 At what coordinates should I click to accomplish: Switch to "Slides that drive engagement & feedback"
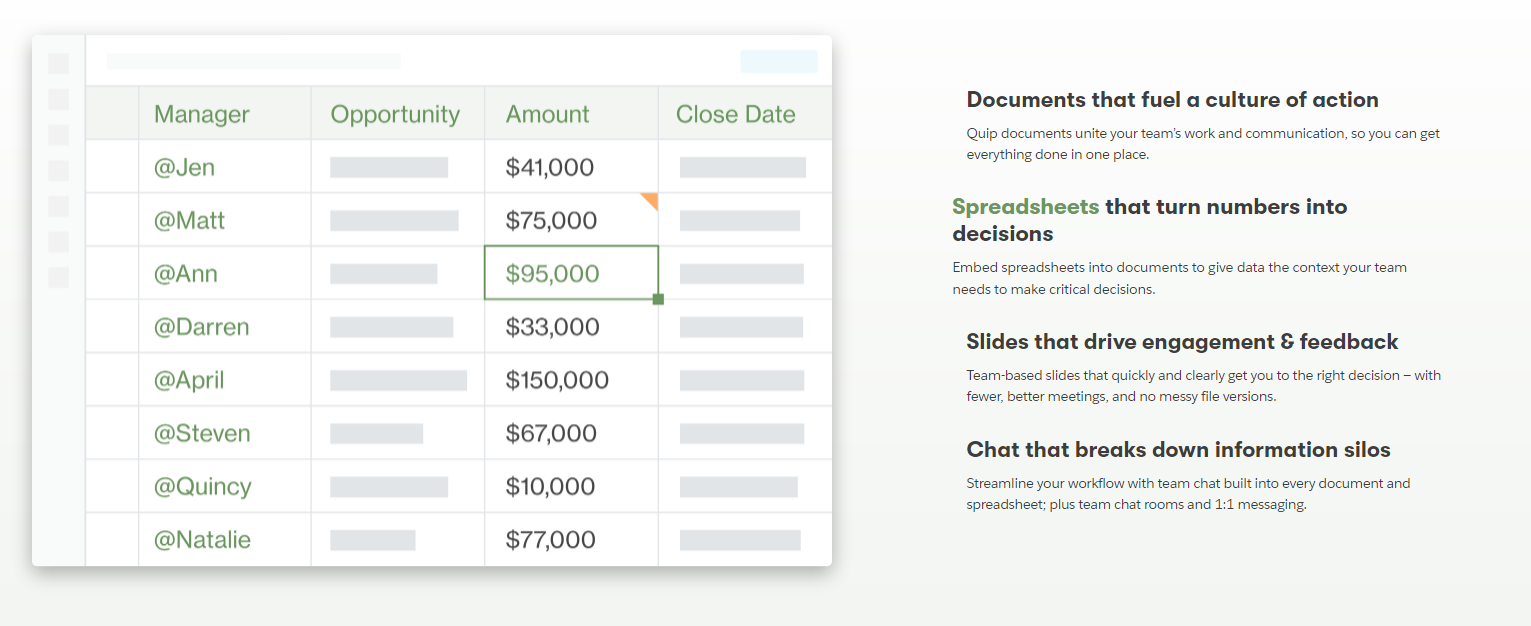coord(1182,342)
